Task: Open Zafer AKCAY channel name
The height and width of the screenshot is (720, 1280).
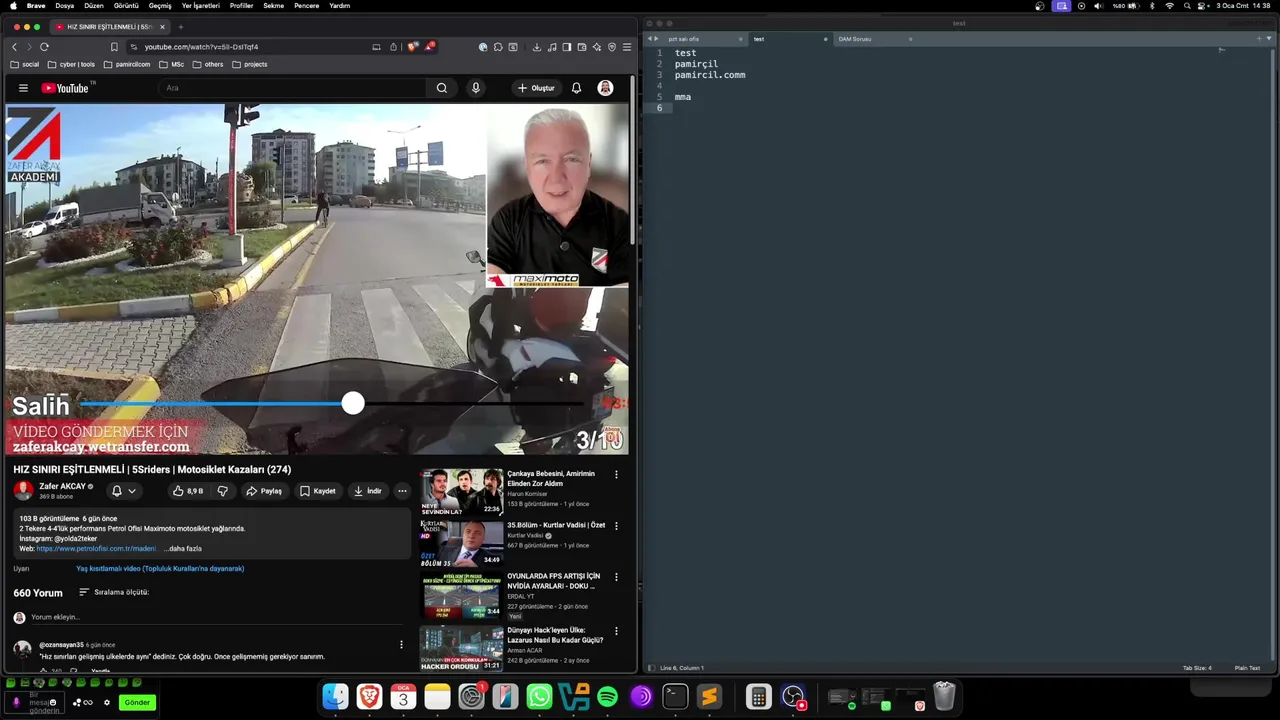Action: (62, 486)
